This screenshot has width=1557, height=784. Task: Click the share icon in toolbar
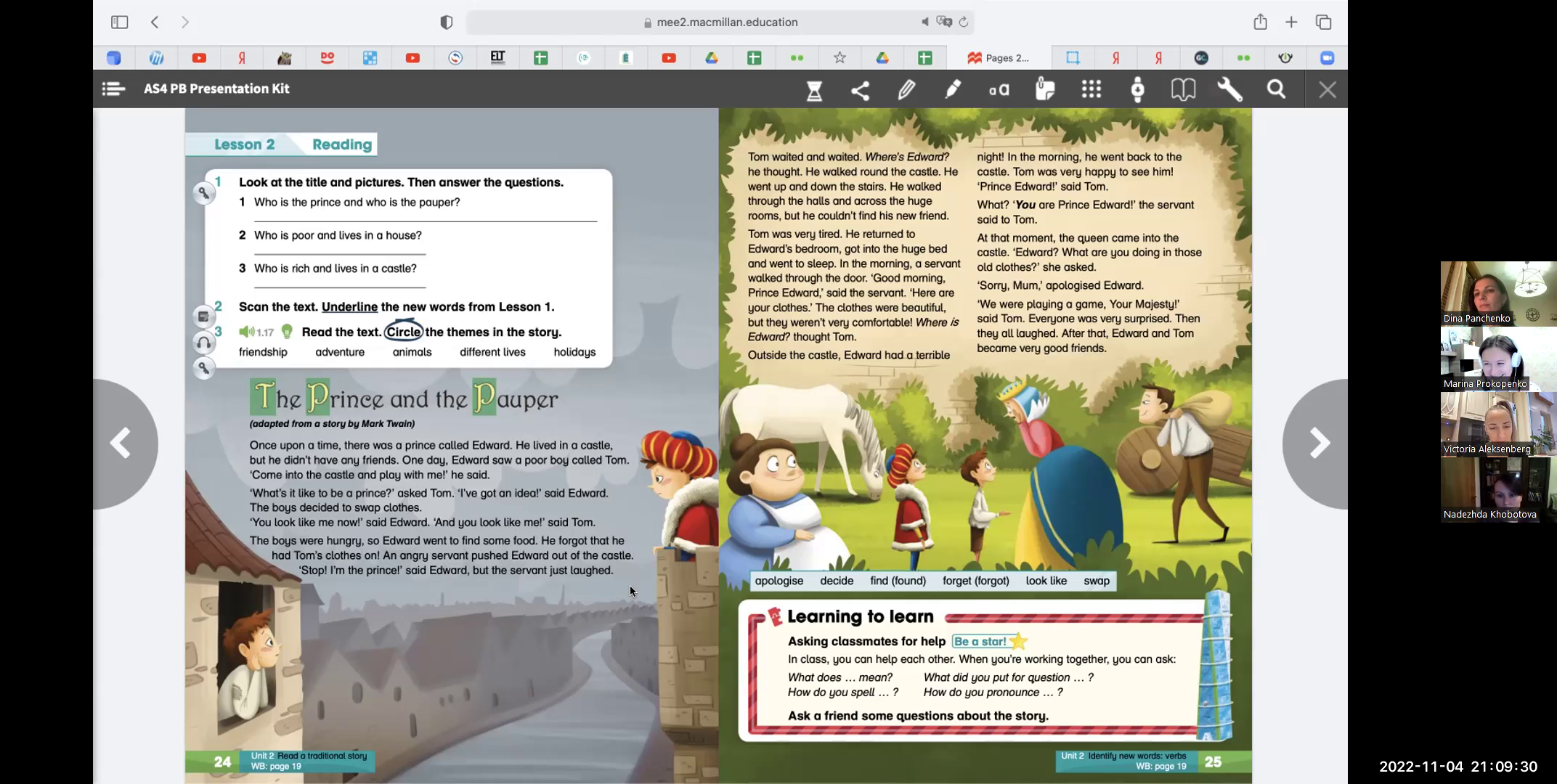[861, 90]
